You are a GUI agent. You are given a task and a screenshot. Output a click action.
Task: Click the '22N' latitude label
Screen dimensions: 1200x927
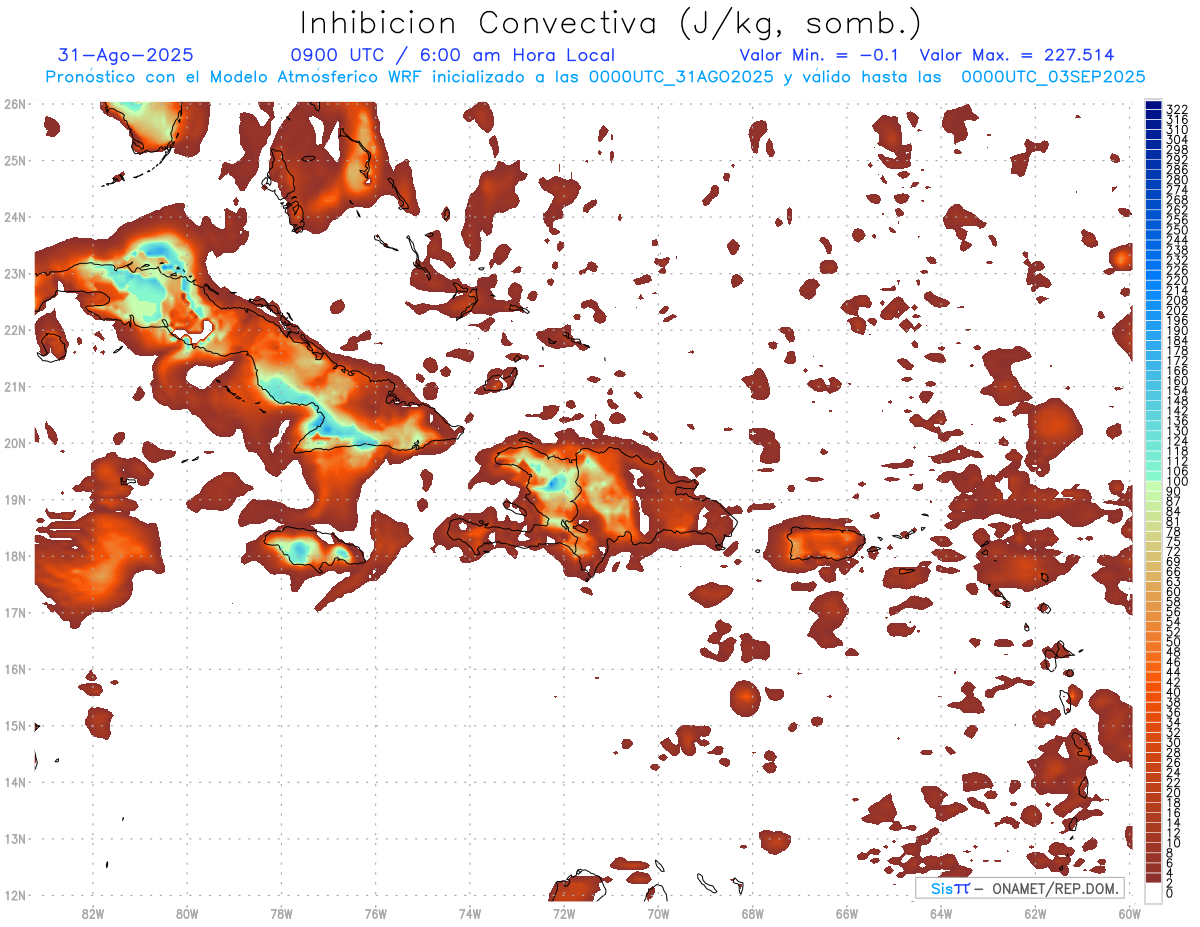pyautogui.click(x=15, y=330)
